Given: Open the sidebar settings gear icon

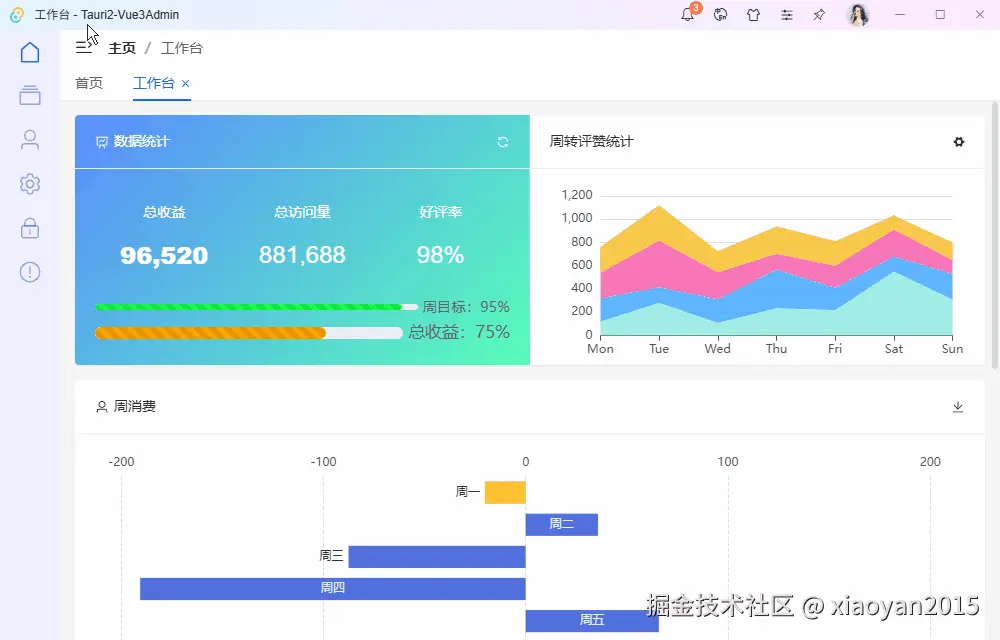Looking at the screenshot, I should coord(29,184).
